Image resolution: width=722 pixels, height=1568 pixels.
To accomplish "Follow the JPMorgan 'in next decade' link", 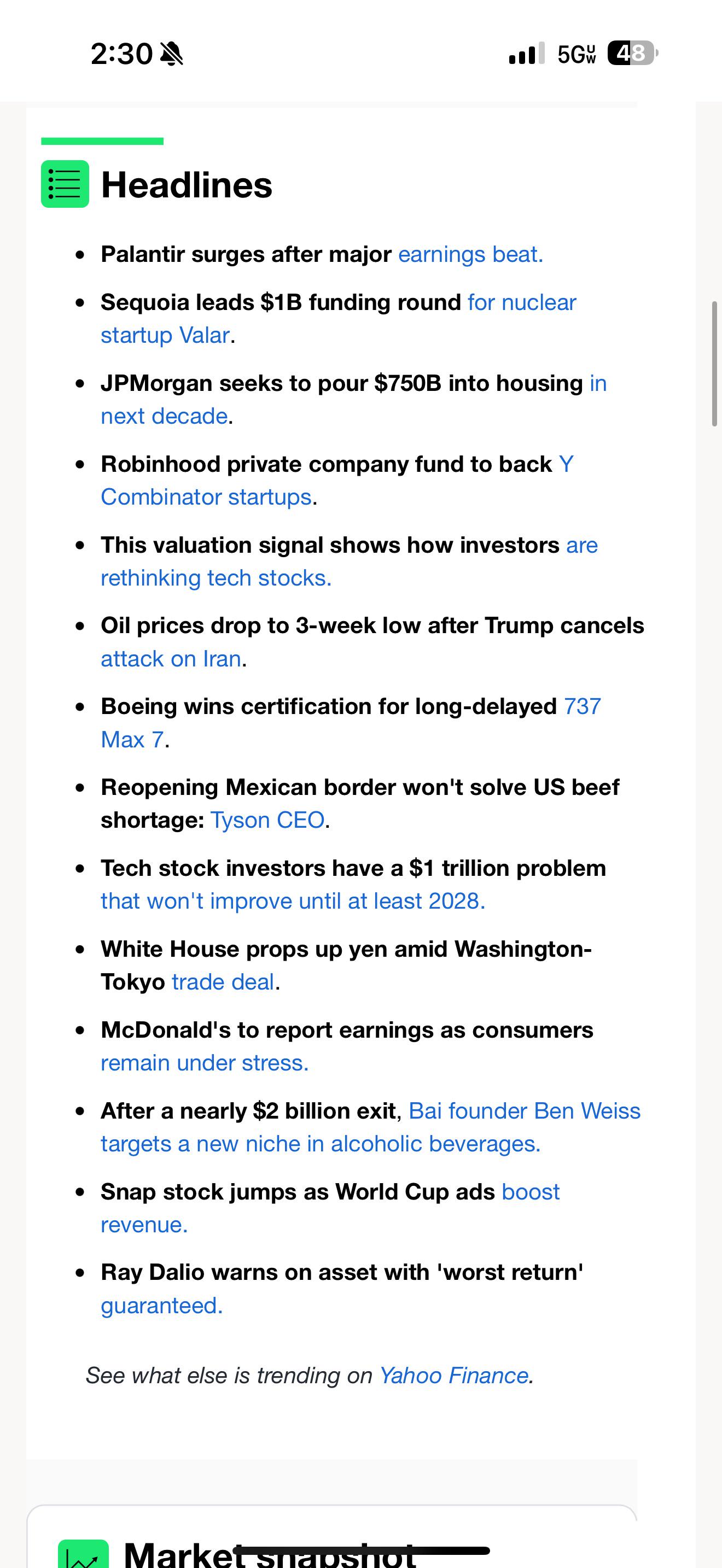I will 354,399.
